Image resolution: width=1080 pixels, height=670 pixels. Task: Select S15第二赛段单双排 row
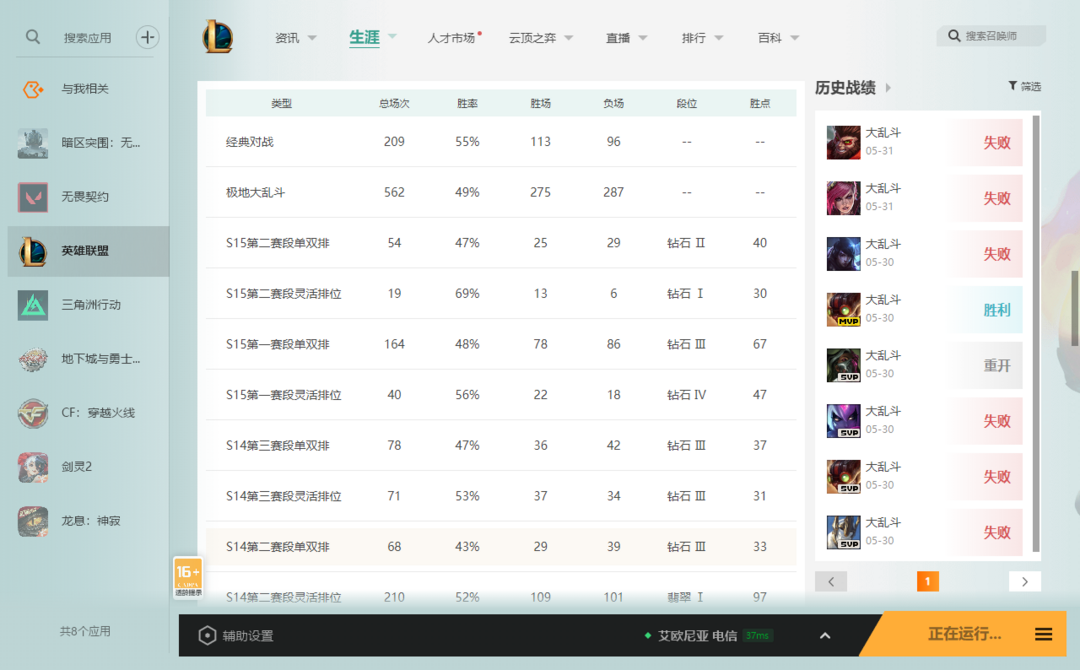pos(501,243)
